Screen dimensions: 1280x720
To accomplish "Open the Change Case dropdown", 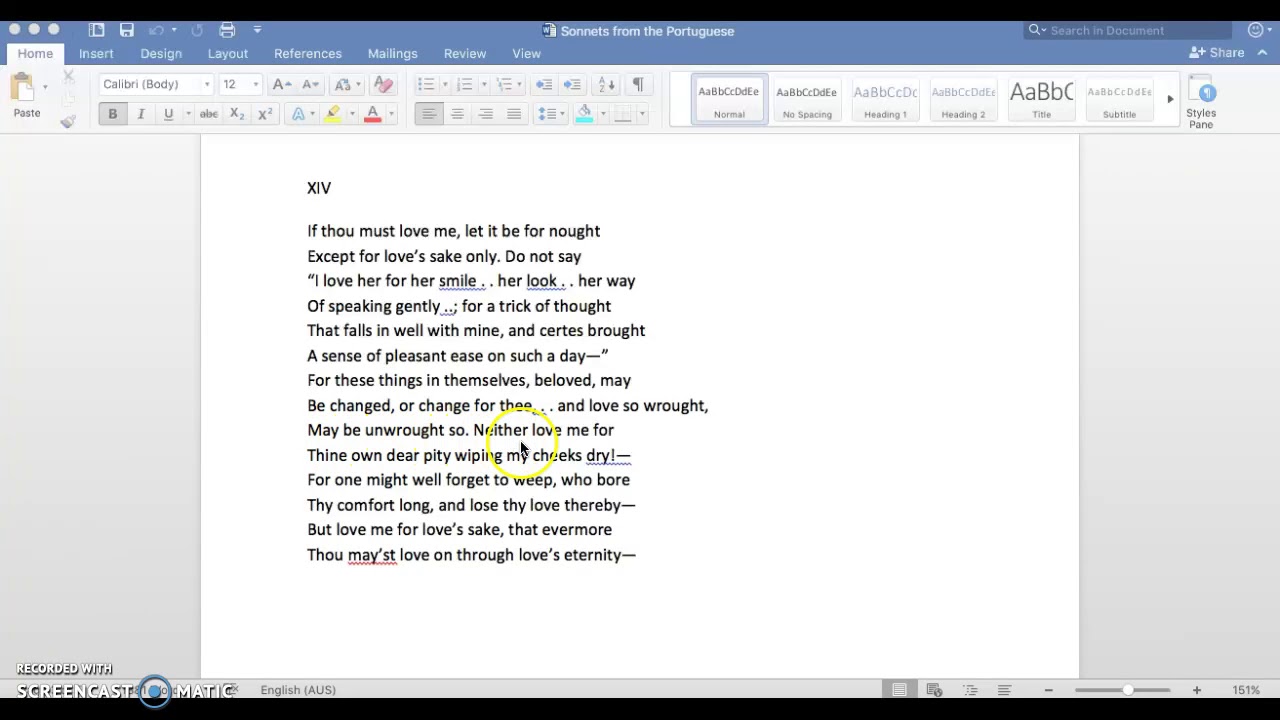I will point(346,84).
